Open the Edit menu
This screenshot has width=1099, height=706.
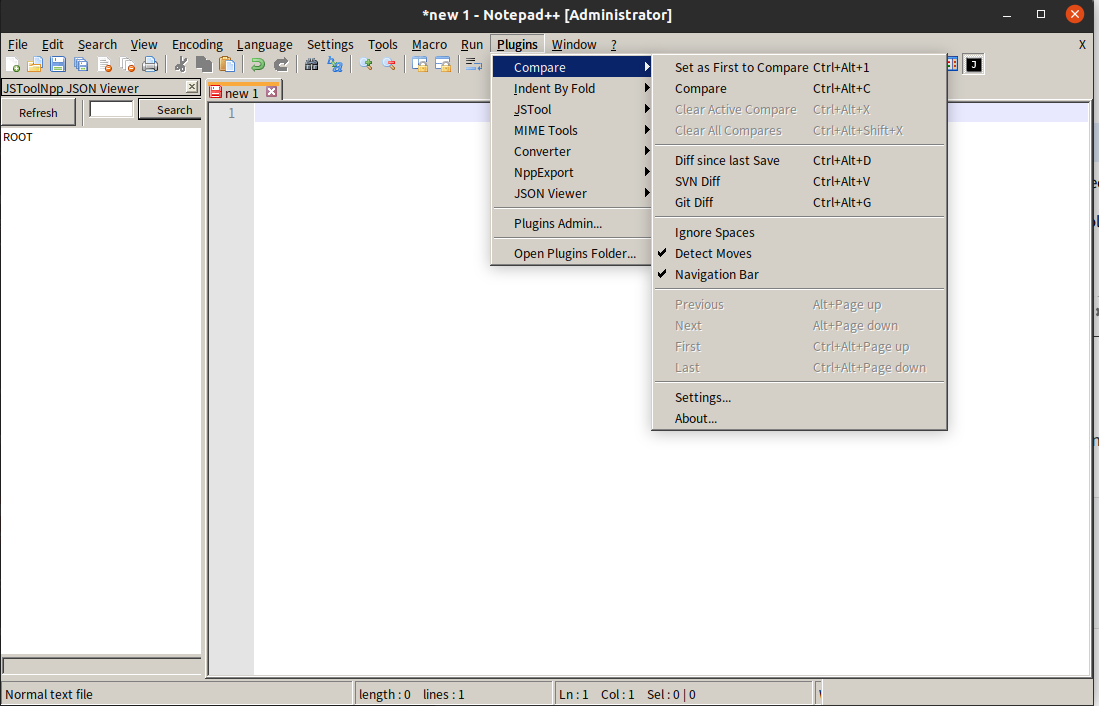53,44
